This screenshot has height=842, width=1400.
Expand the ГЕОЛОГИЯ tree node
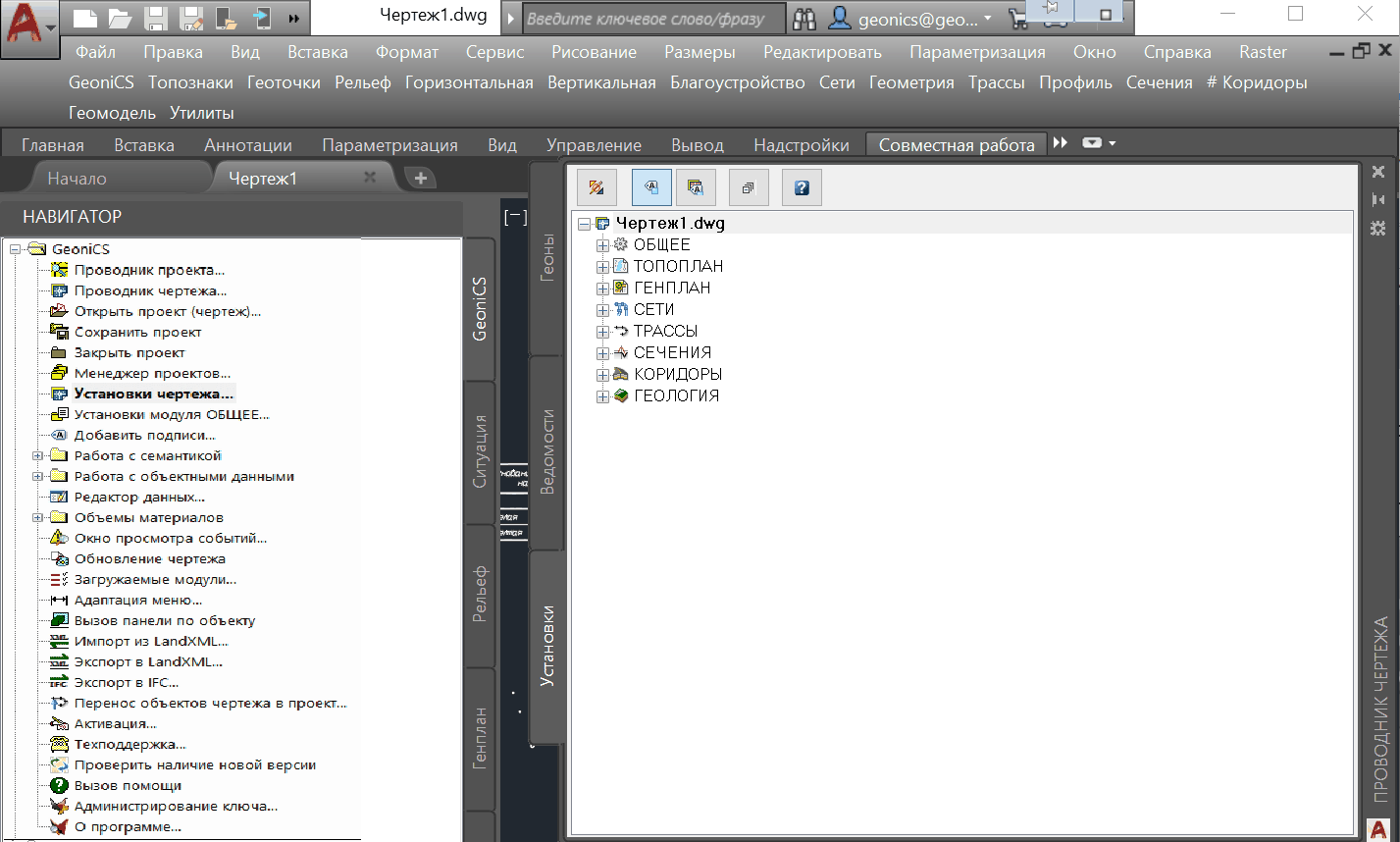pyautogui.click(x=602, y=396)
